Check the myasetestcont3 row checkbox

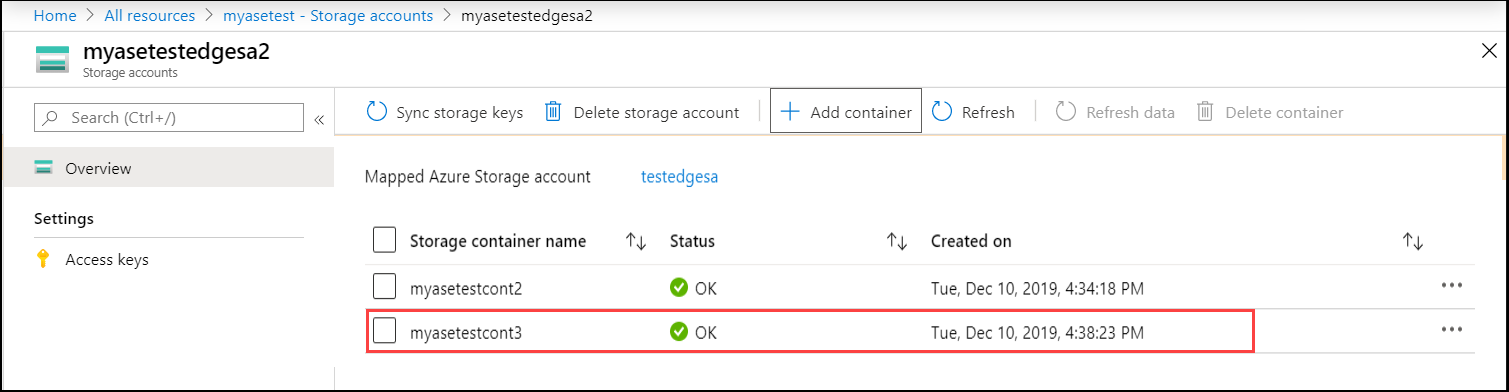tap(385, 332)
